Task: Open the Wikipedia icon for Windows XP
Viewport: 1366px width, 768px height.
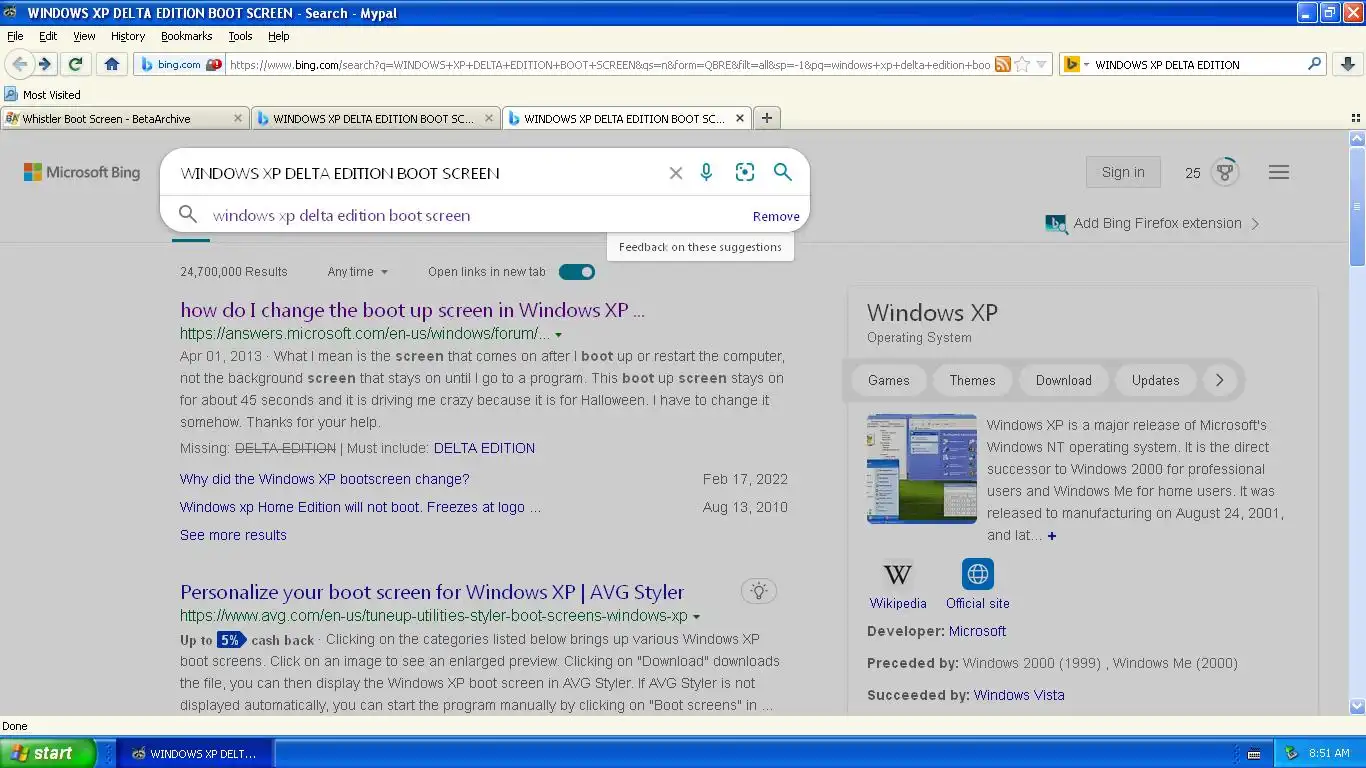Action: (898, 574)
